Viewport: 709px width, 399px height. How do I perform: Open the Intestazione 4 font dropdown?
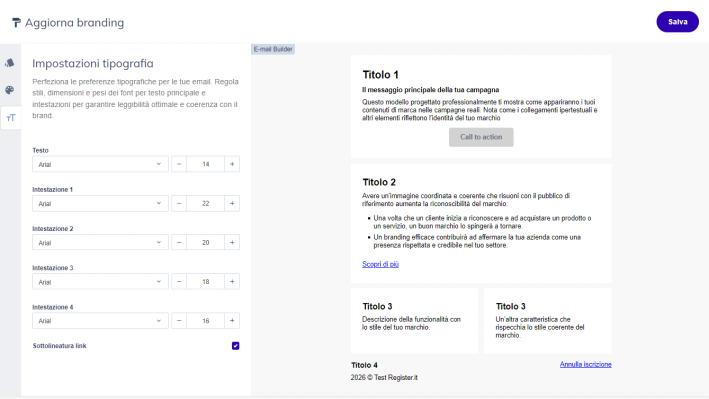click(x=100, y=321)
